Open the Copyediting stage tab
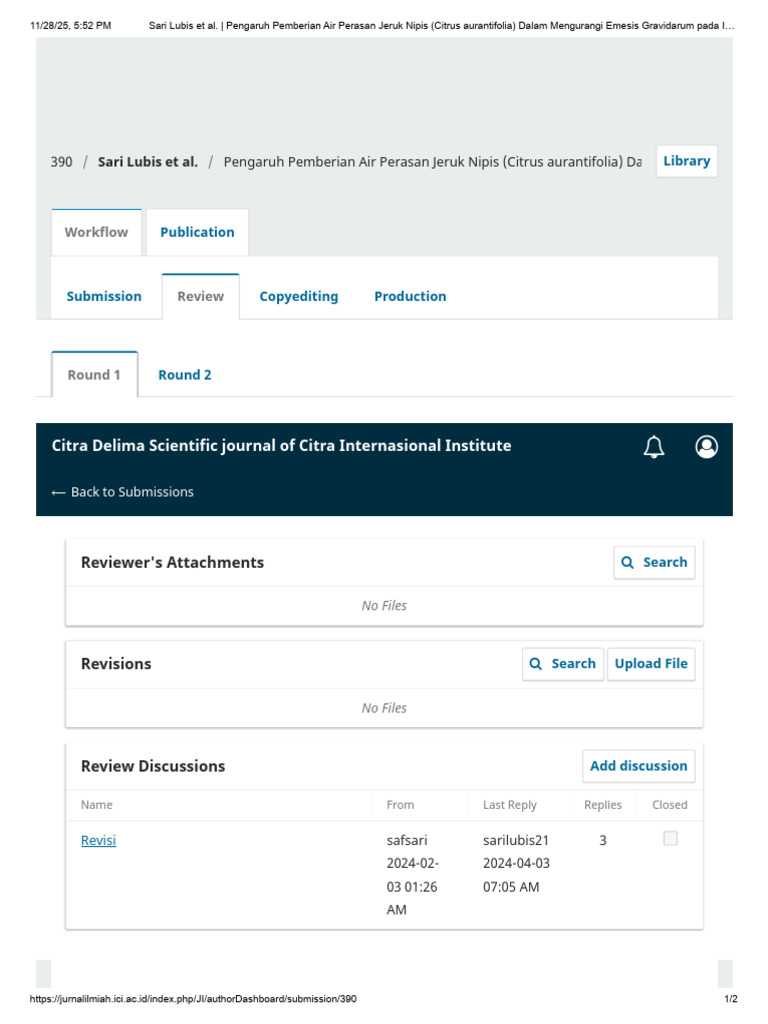Image resolution: width=768 pixels, height=1024 pixels. tap(298, 296)
